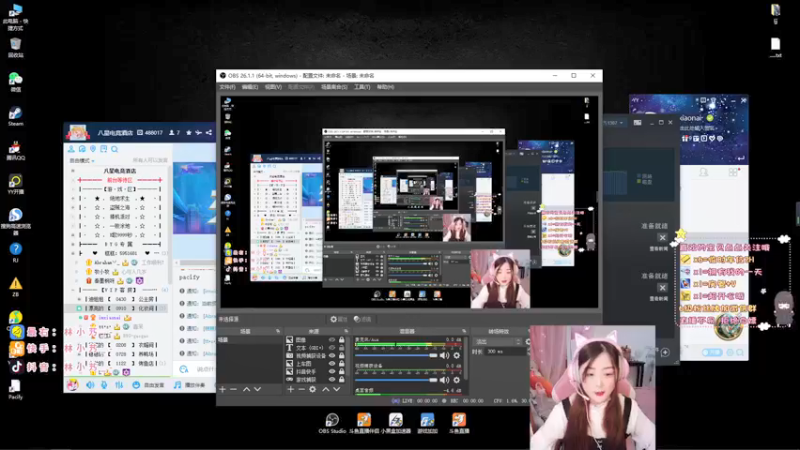Open the Recycle Bin desktop icon
The width and height of the screenshot is (800, 450).
[x=15, y=47]
